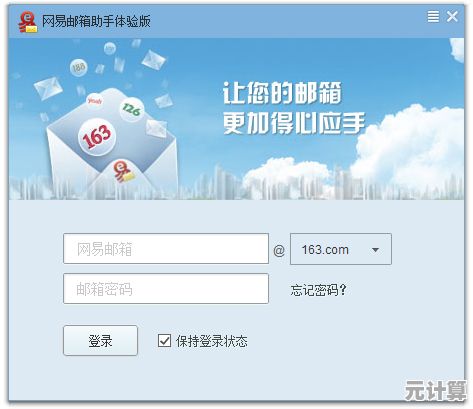Image resolution: width=473 pixels, height=409 pixels.
Task: Click the 网易邮箱助手体验版 window title
Action: pyautogui.click(x=96, y=21)
